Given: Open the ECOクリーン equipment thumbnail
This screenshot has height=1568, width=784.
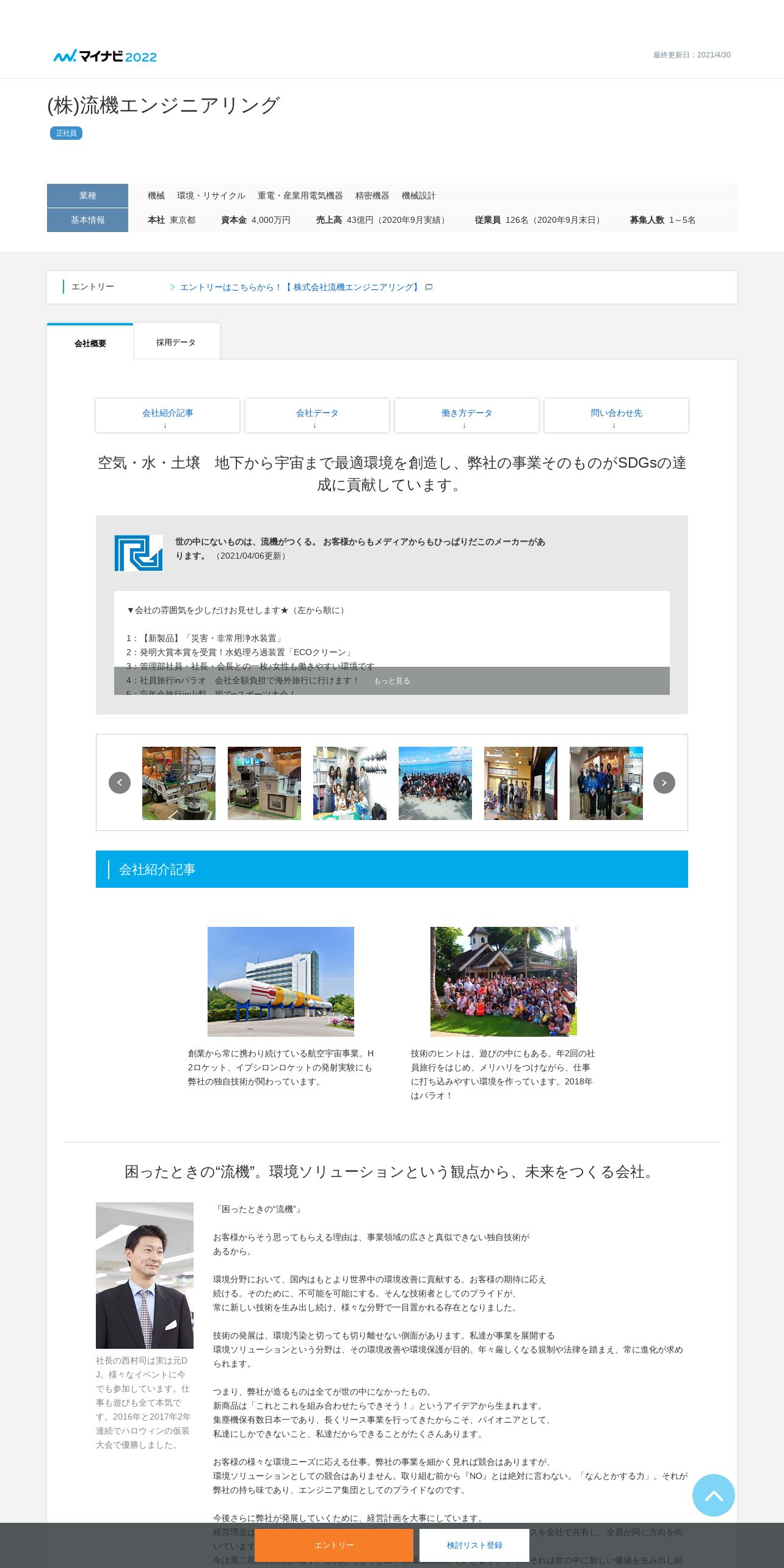Looking at the screenshot, I should [264, 783].
